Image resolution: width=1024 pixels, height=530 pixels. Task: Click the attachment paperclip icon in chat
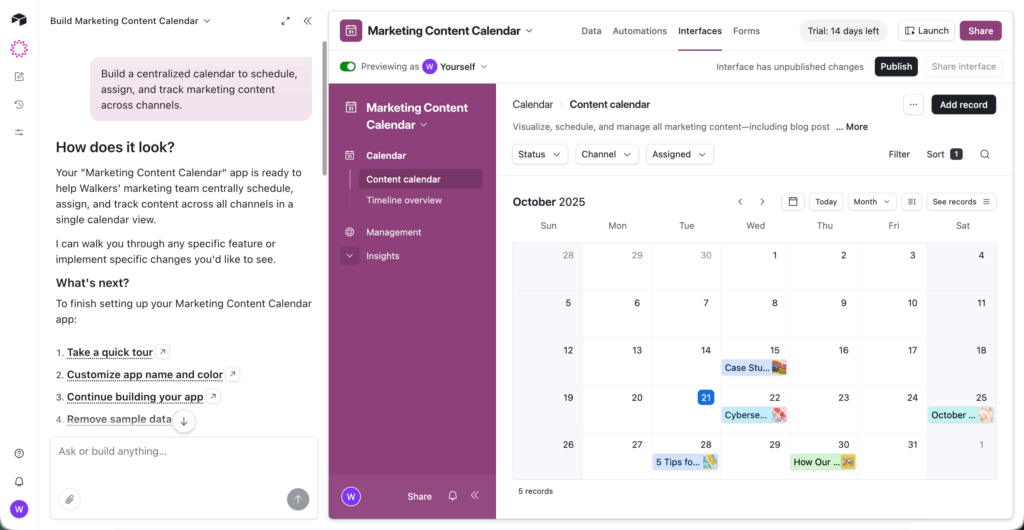click(69, 498)
